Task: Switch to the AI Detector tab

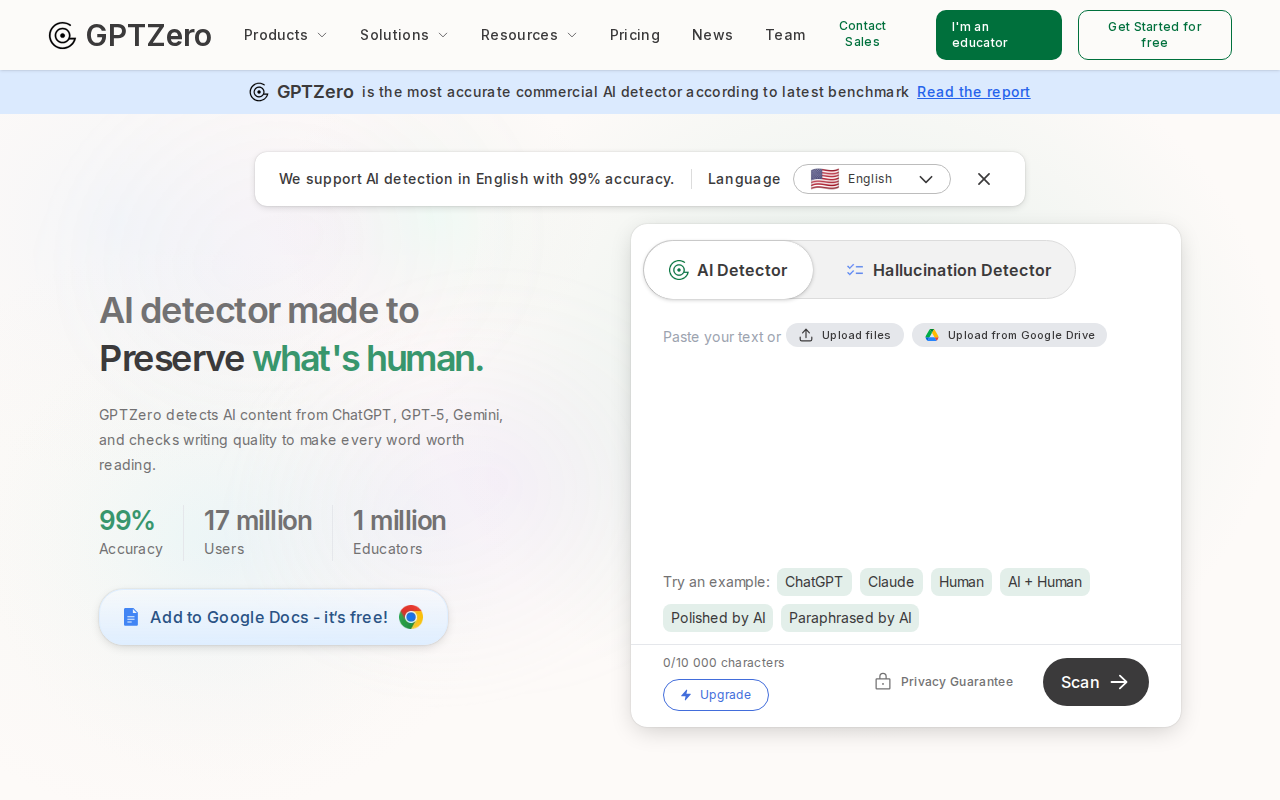Action: click(x=729, y=270)
